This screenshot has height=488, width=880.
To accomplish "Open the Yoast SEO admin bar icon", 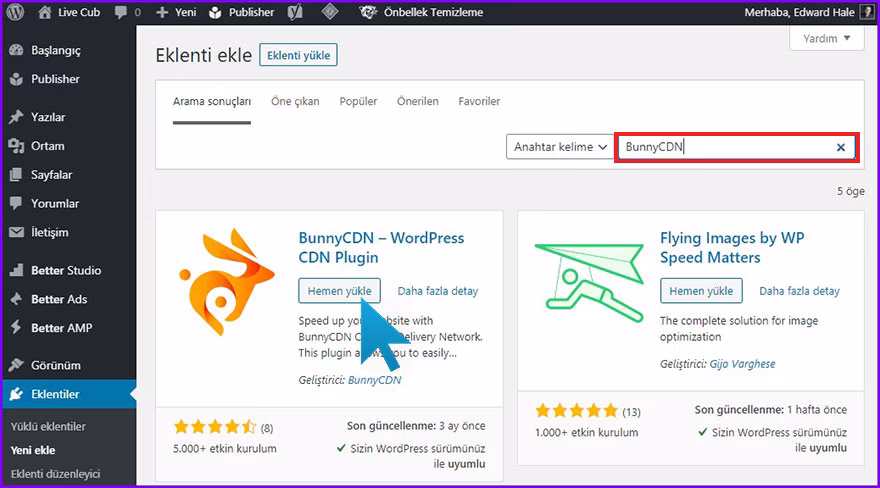I will (x=295, y=12).
